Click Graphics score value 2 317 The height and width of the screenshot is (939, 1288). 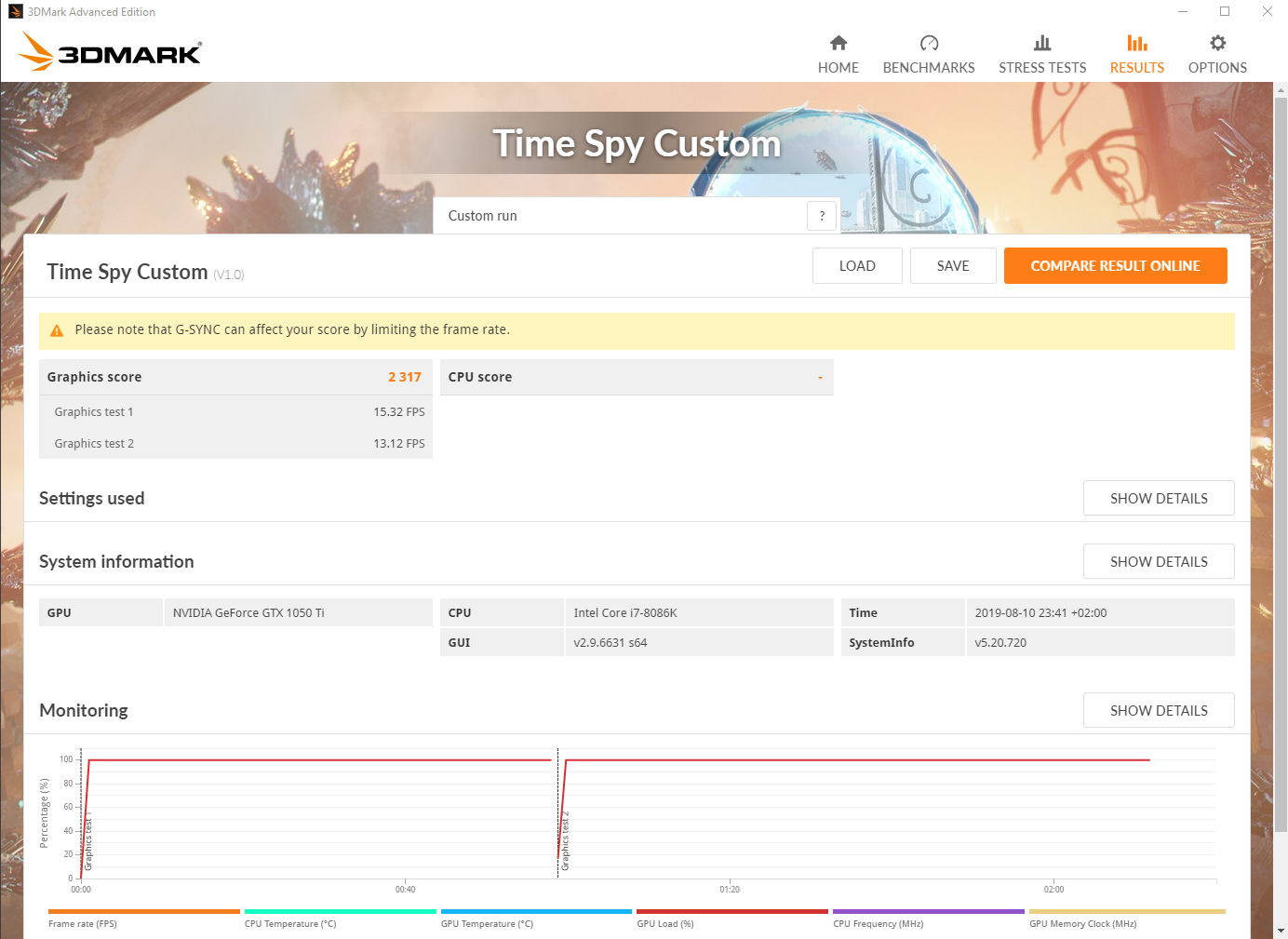(x=405, y=377)
